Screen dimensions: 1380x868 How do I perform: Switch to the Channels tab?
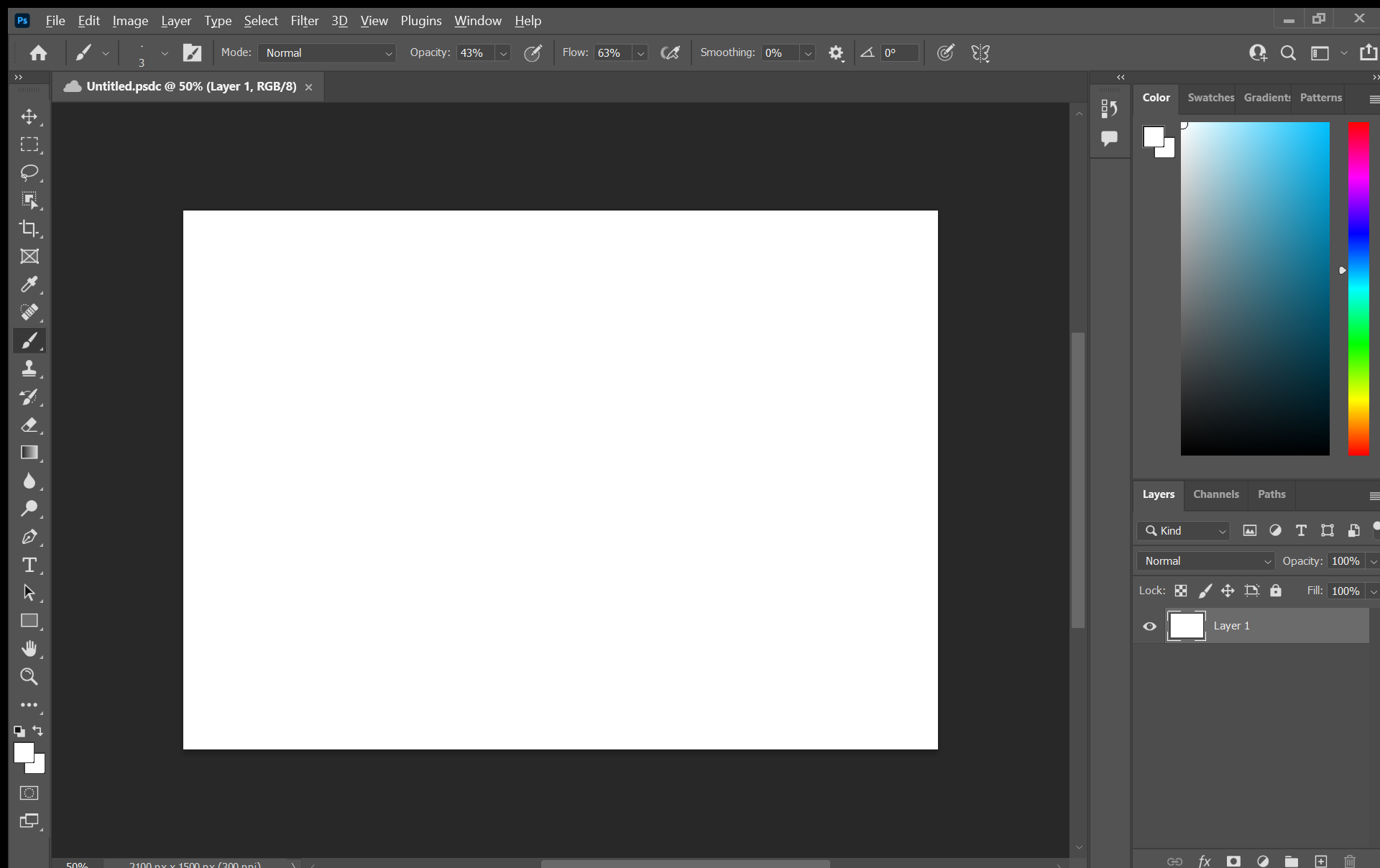[x=1215, y=494]
